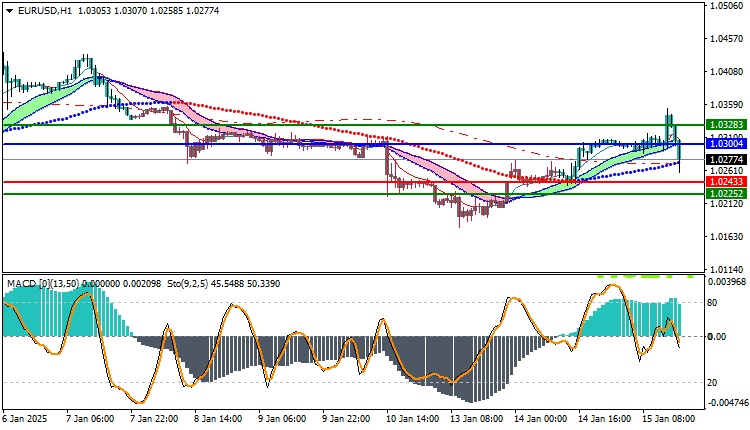Select the 7 Jan 06:00 time axis label

click(89, 419)
